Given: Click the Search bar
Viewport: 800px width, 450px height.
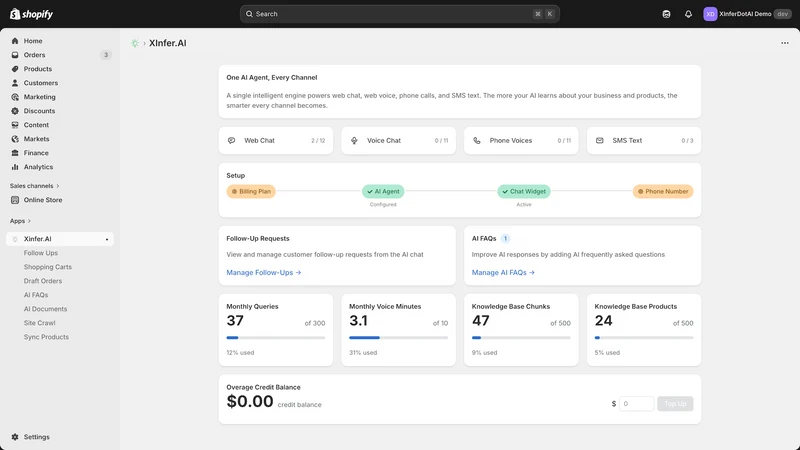Looking at the screenshot, I should pyautogui.click(x=399, y=14).
